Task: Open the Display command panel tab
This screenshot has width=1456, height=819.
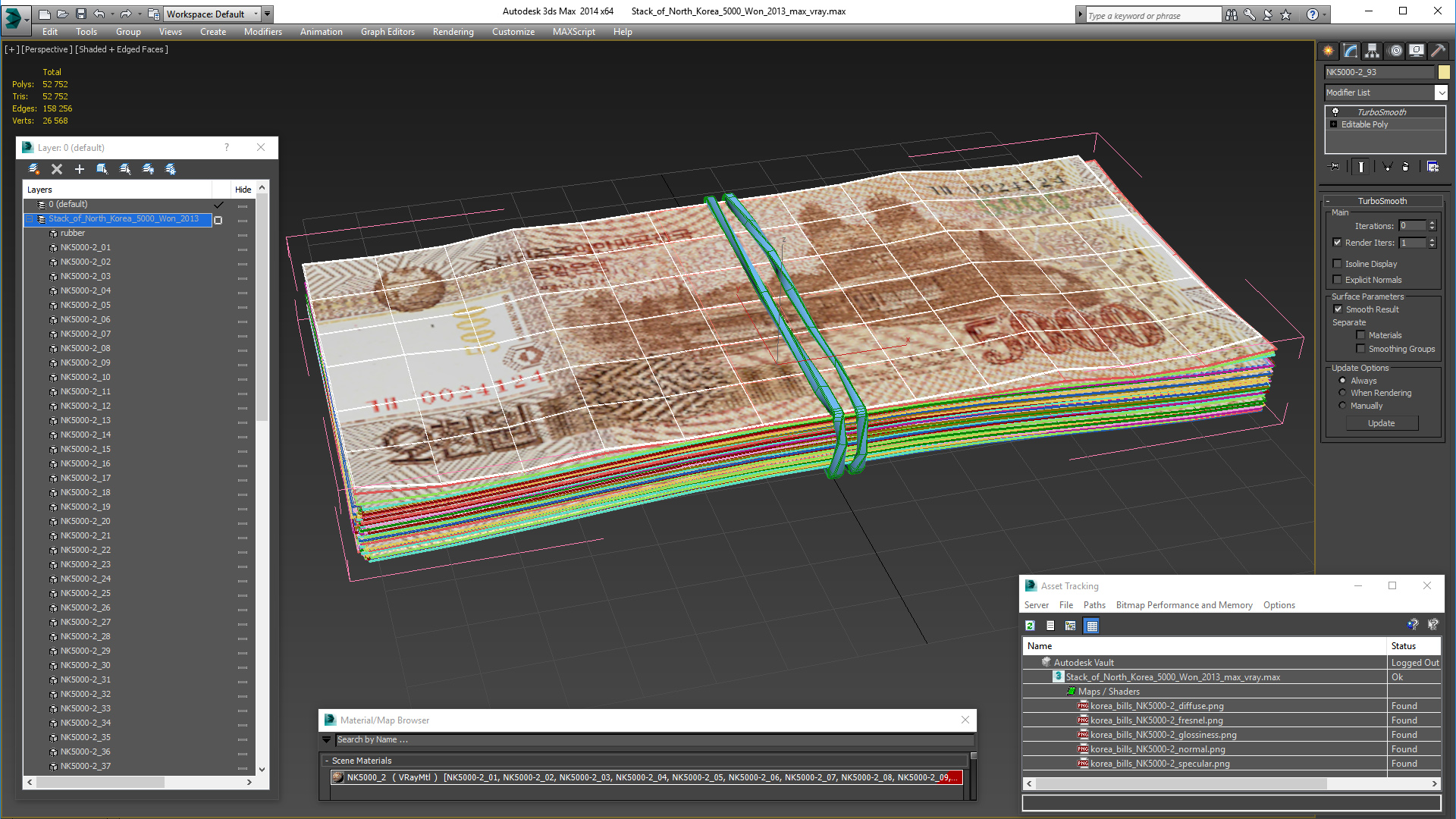Action: pos(1417,51)
